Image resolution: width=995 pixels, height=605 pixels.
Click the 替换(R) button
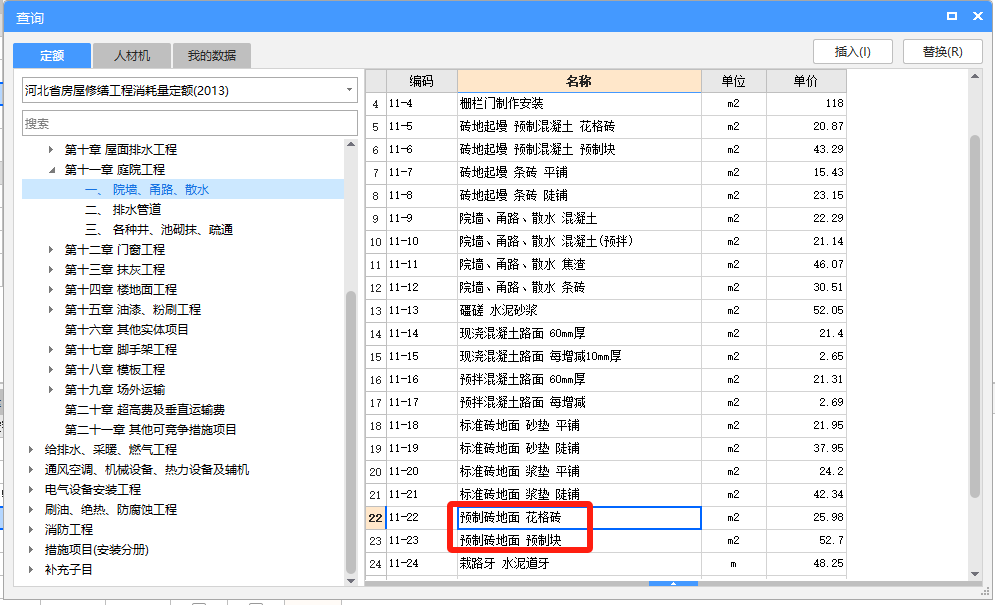click(942, 52)
